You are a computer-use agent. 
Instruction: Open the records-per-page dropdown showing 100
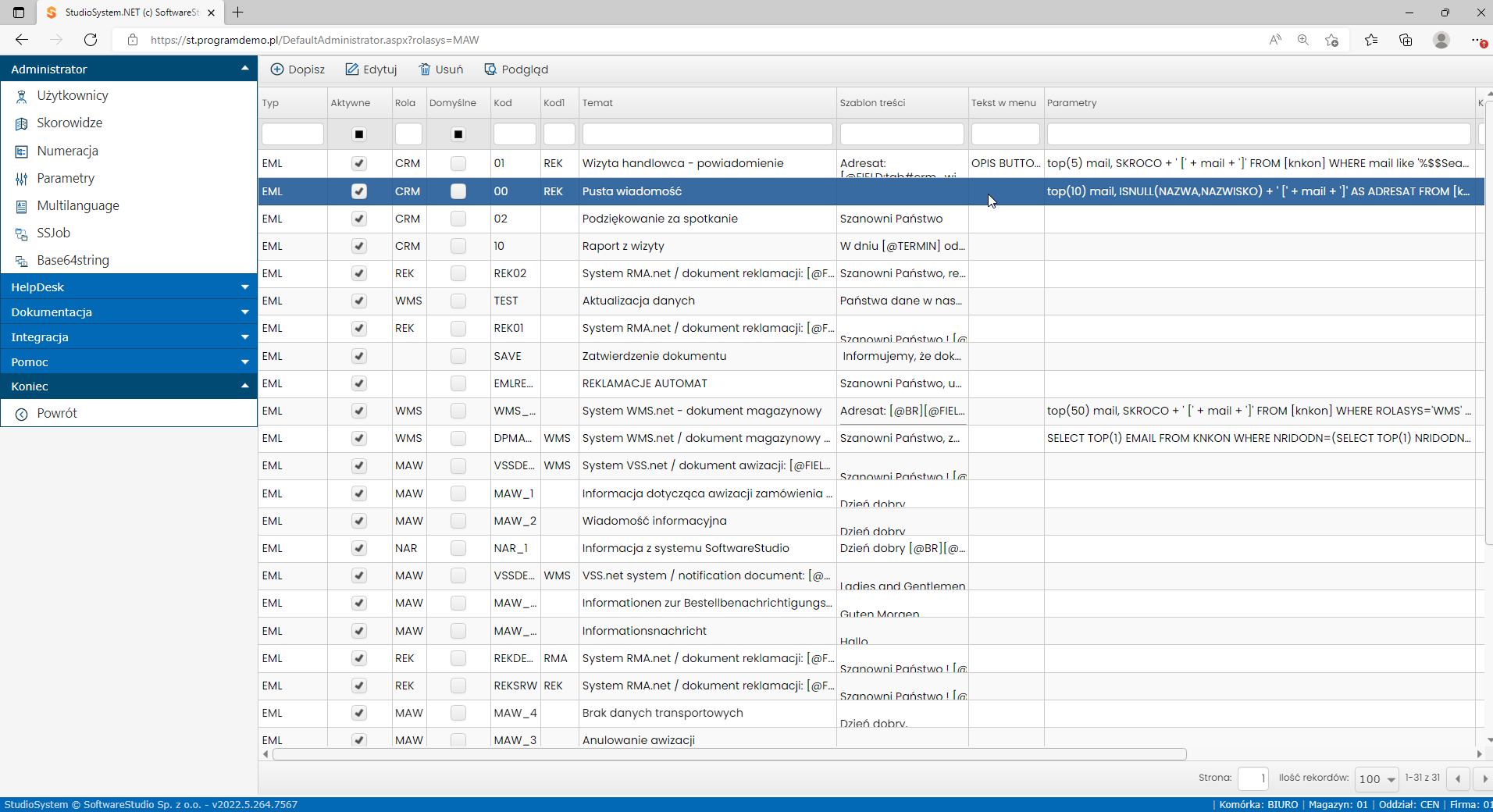click(1377, 778)
